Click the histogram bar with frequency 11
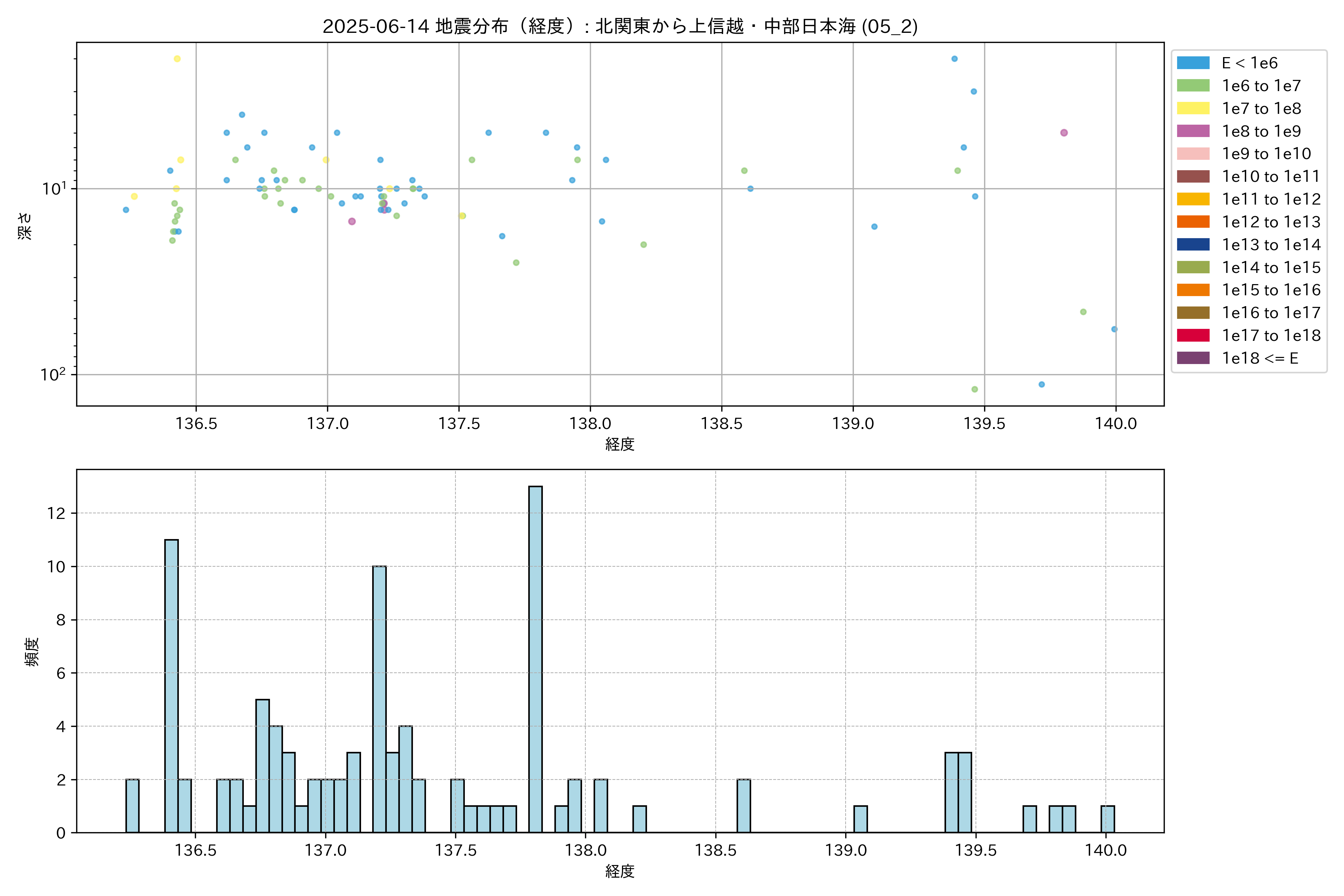This screenshot has width=1344, height=896. [x=171, y=686]
